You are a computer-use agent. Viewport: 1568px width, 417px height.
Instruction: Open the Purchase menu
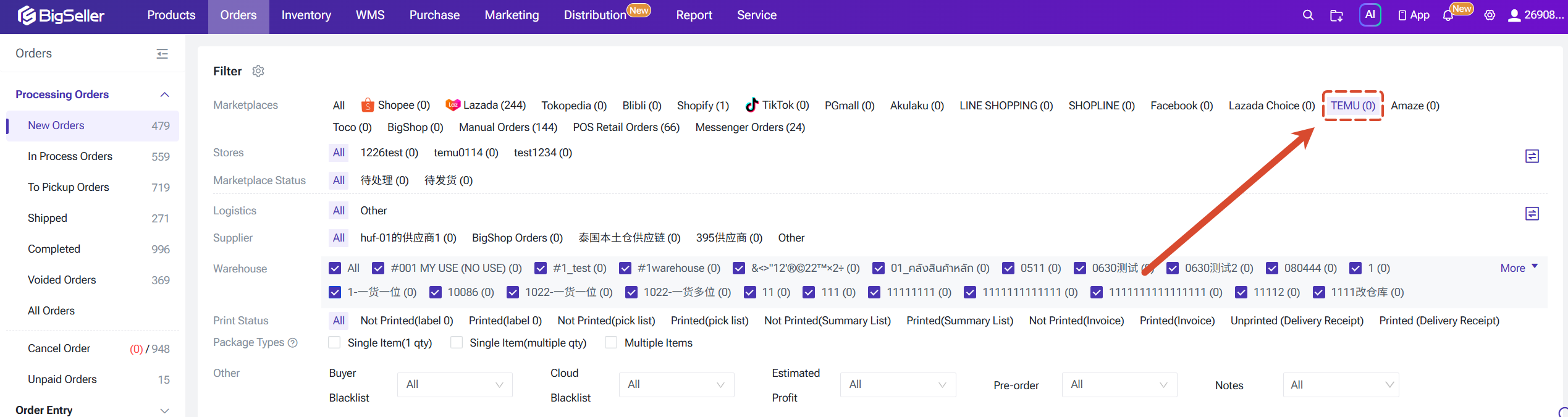pos(434,15)
